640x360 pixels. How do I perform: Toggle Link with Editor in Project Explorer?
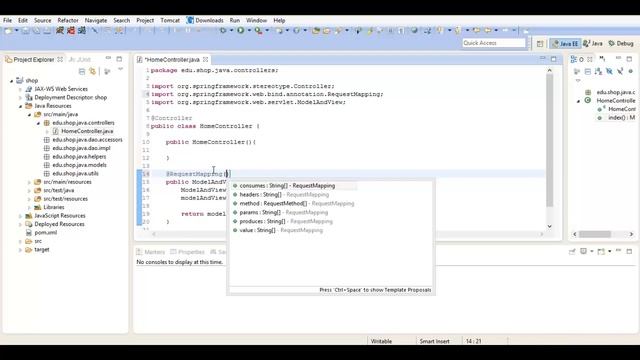pos(93,71)
